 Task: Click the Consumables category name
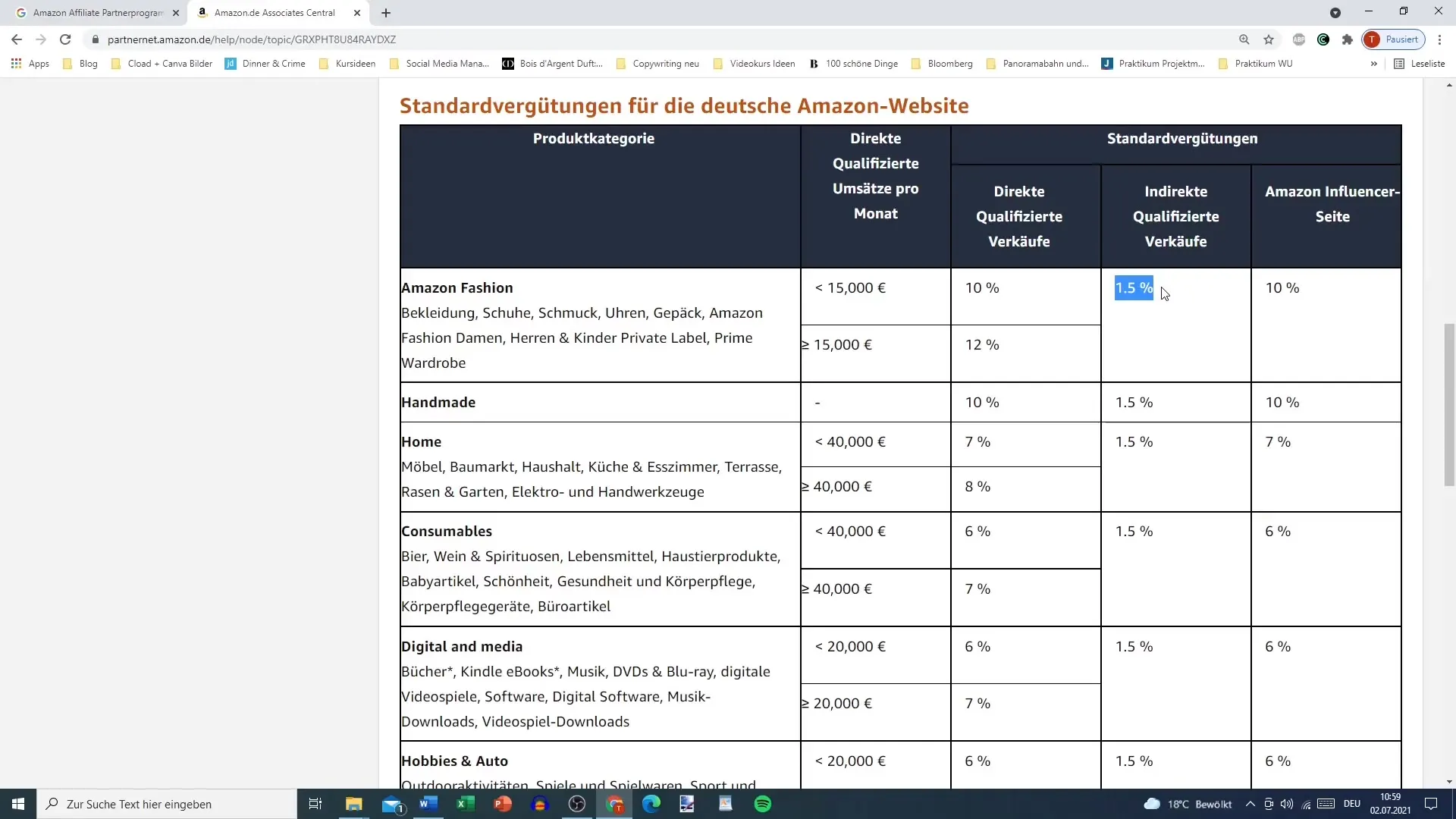pyautogui.click(x=447, y=531)
